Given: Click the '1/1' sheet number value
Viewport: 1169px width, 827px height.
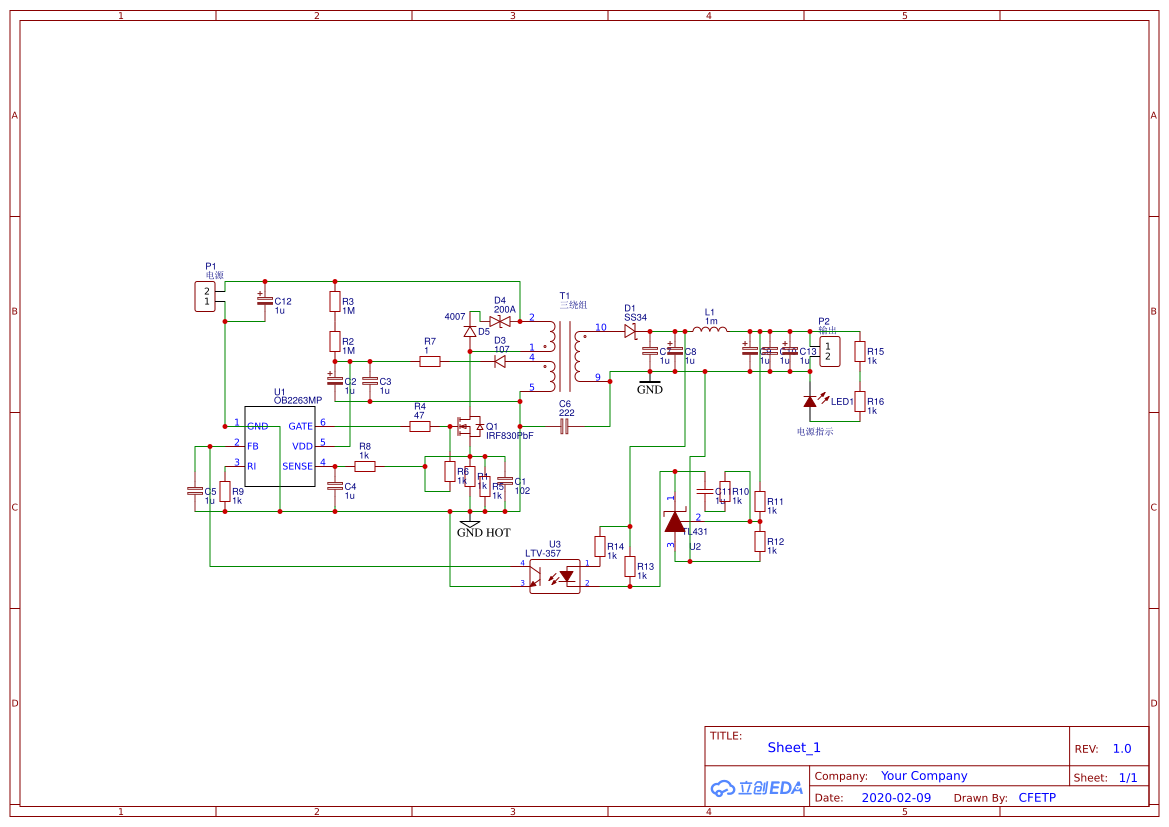Looking at the screenshot, I should (1128, 778).
